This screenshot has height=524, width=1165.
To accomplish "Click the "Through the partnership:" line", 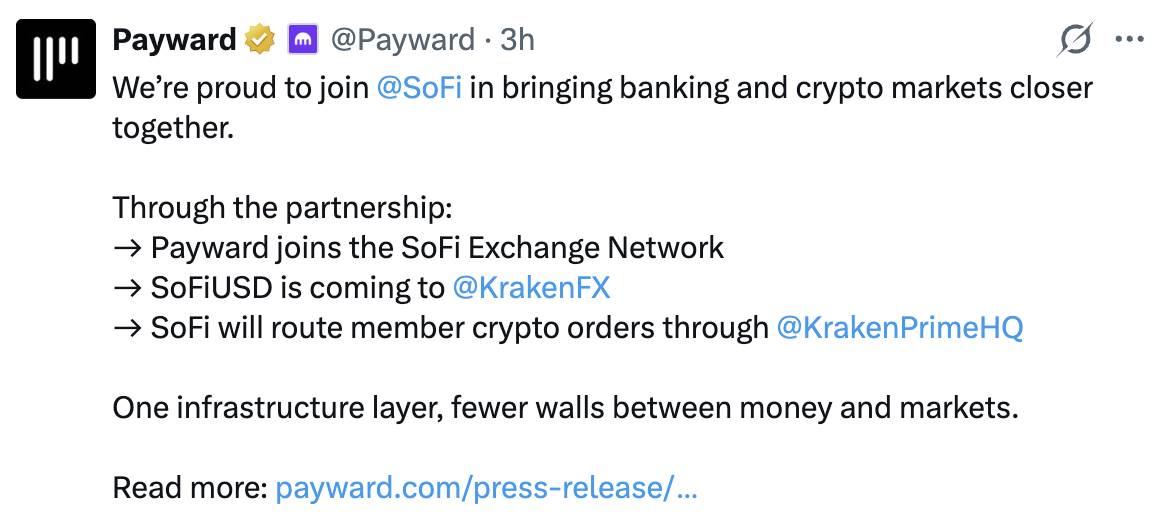I will [282, 208].
